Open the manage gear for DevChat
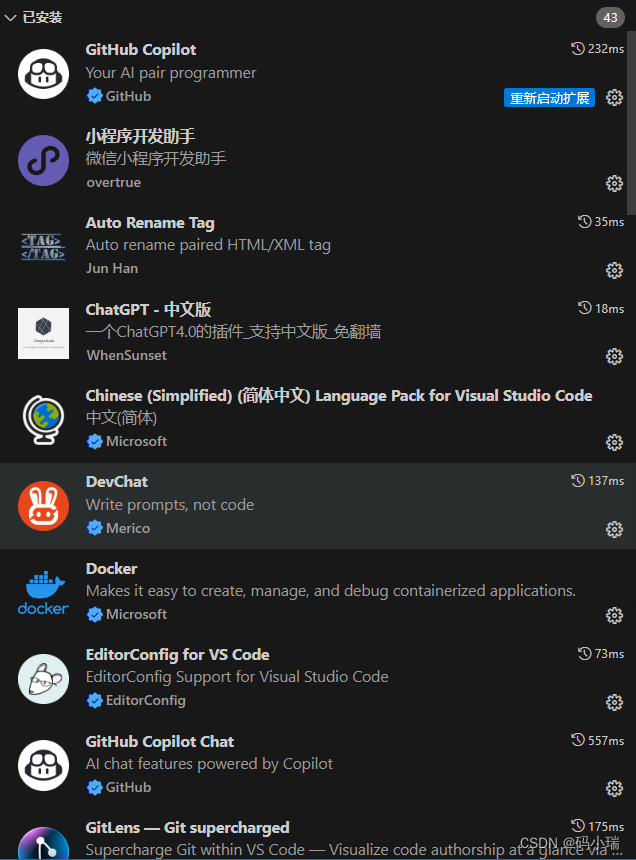Image resolution: width=636 pixels, height=860 pixels. point(614,529)
